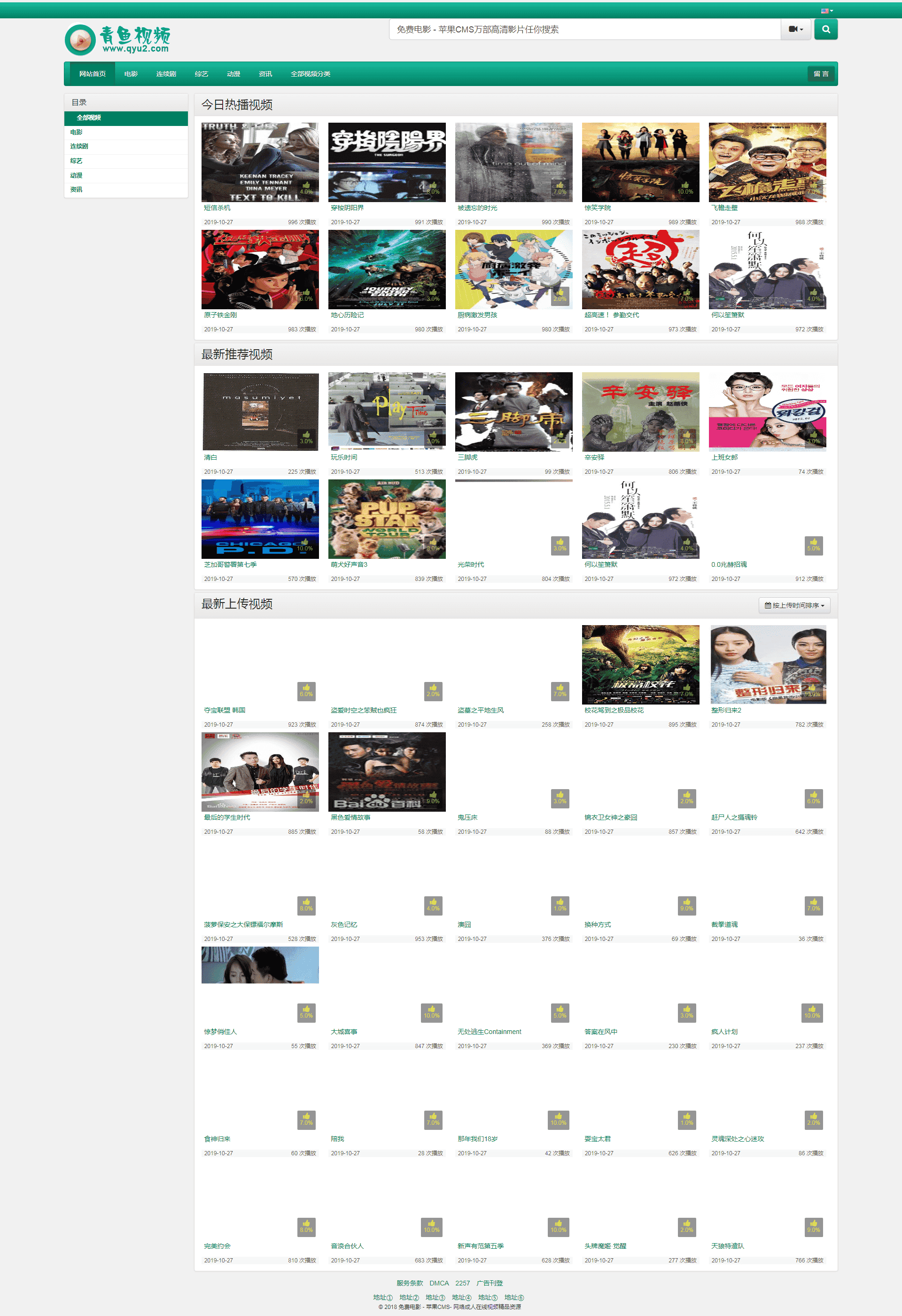The image size is (902, 1316).
Task: Click the magnifier search button
Action: coord(825,30)
